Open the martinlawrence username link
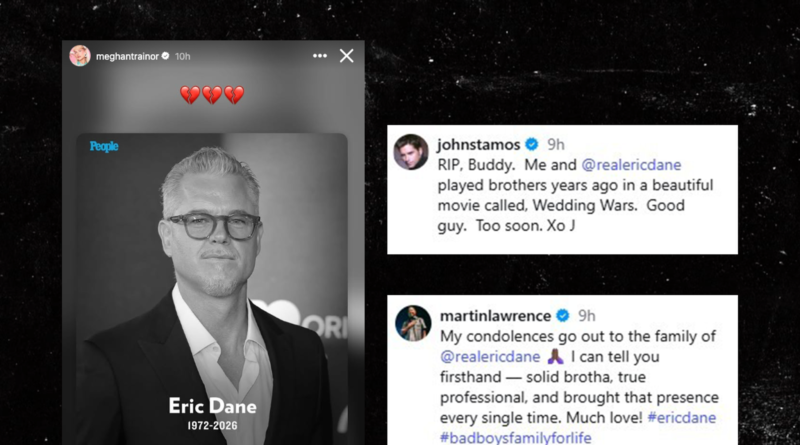The width and height of the screenshot is (800, 445). coord(495,316)
